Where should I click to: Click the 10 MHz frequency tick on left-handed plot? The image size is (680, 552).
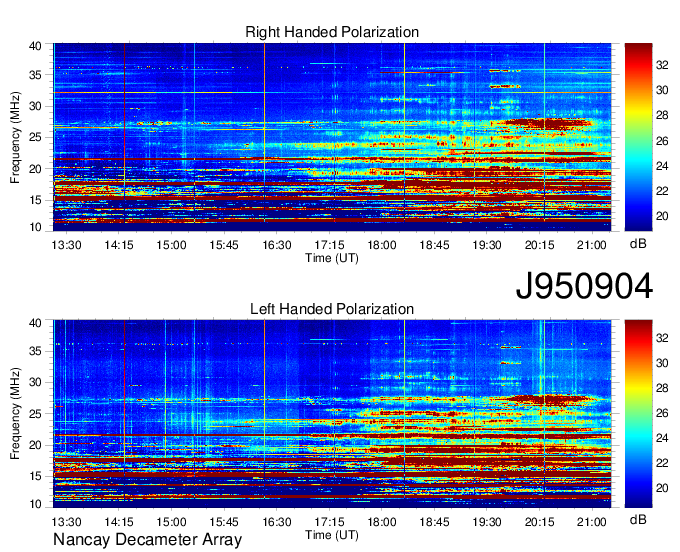tap(35, 504)
